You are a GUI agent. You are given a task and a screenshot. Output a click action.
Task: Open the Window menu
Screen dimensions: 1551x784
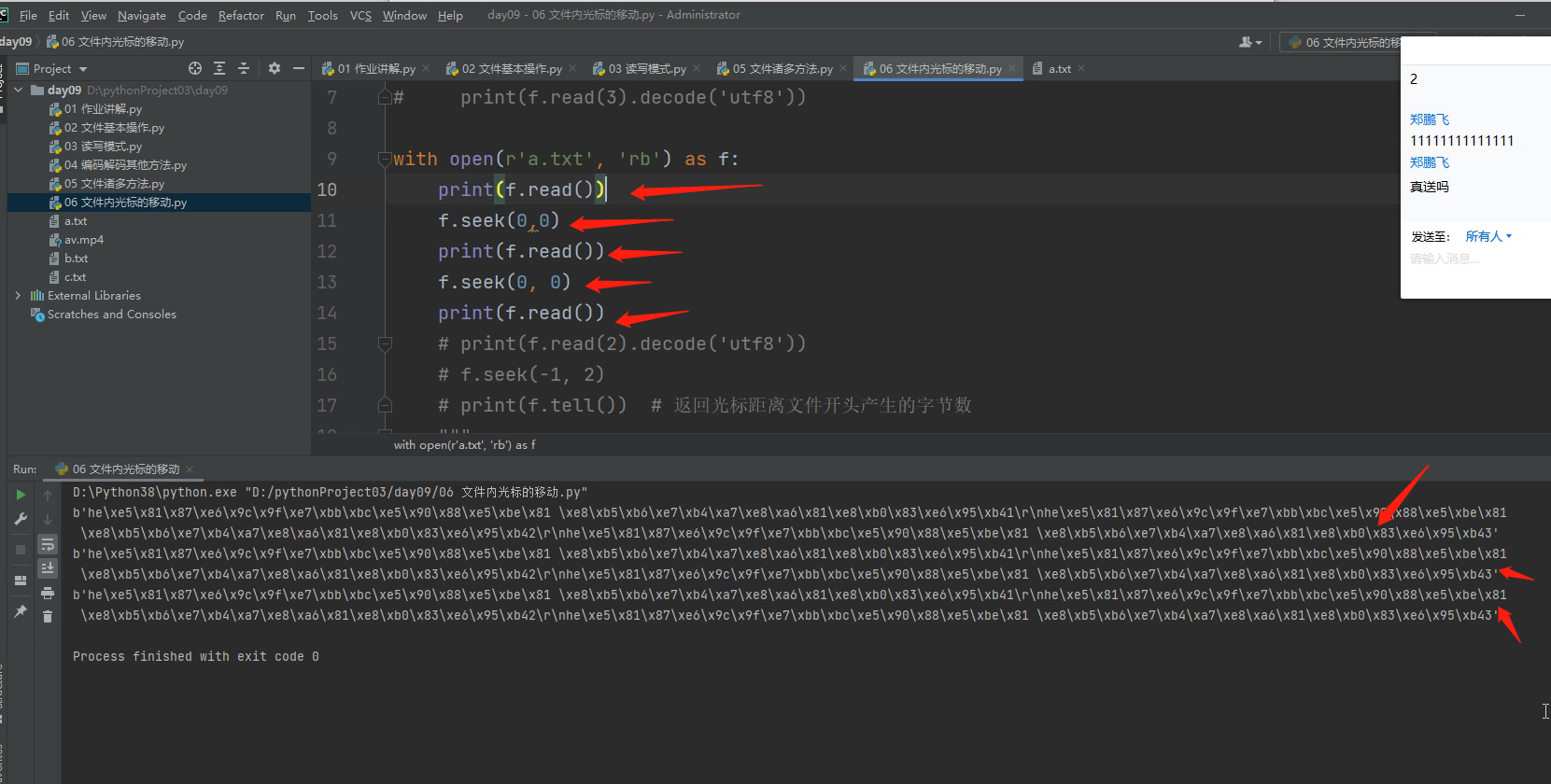tap(404, 15)
